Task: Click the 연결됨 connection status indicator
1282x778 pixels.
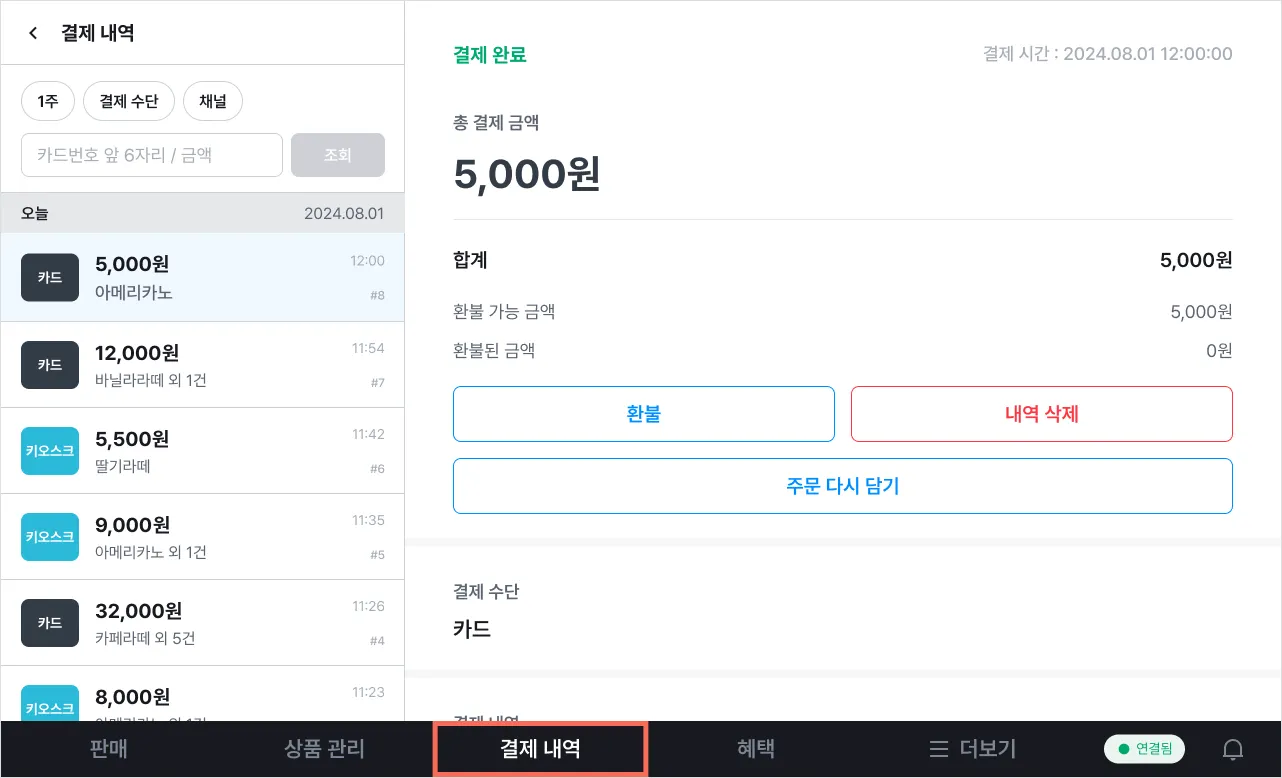Action: pyautogui.click(x=1144, y=749)
